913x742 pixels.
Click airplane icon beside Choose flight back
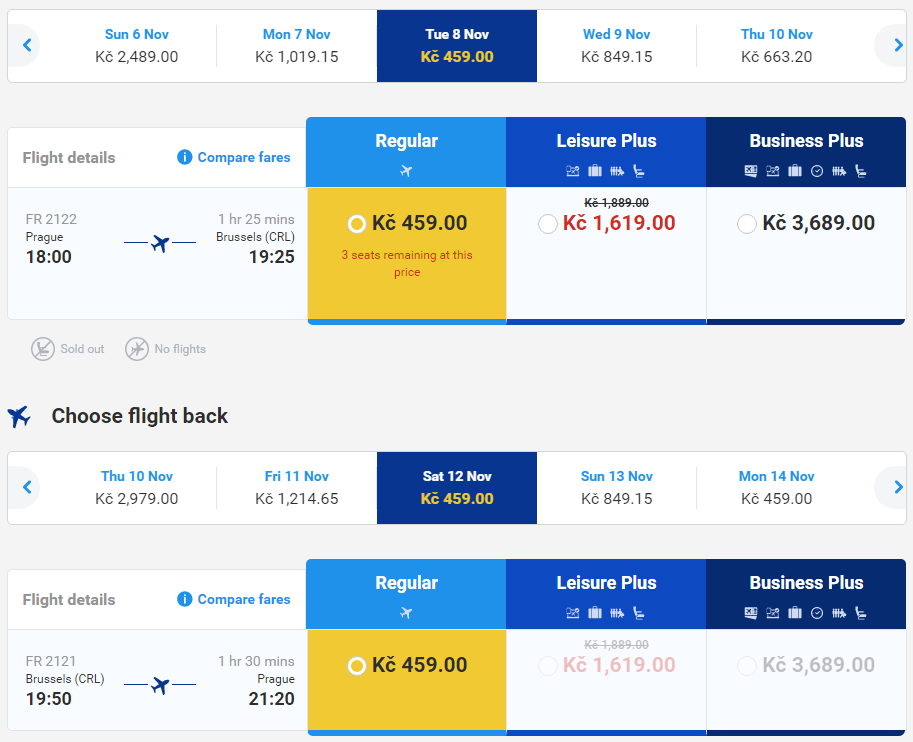(19, 416)
